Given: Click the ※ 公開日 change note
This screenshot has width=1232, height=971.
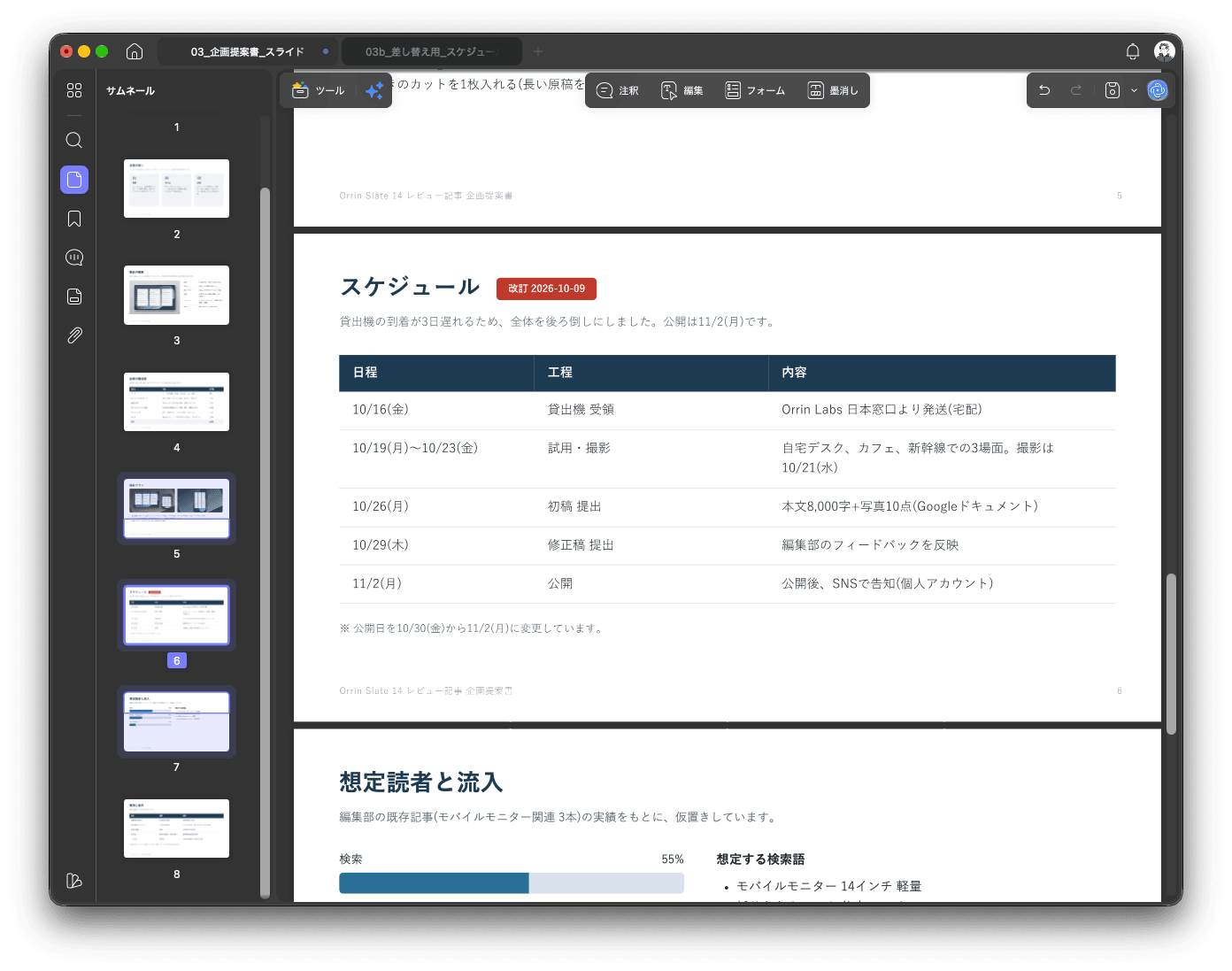Looking at the screenshot, I should click(473, 628).
